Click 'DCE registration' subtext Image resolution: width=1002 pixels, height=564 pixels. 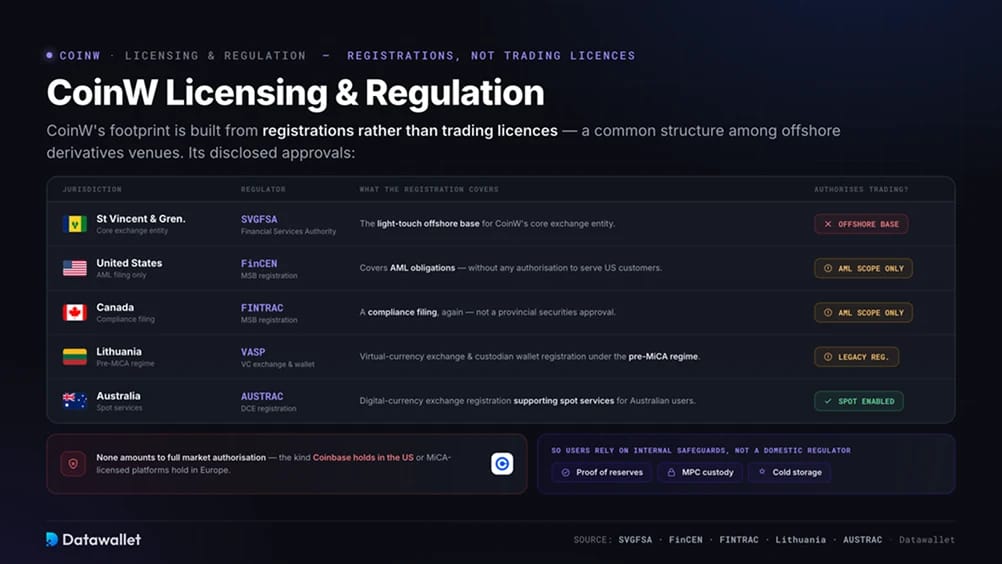[x=268, y=408]
